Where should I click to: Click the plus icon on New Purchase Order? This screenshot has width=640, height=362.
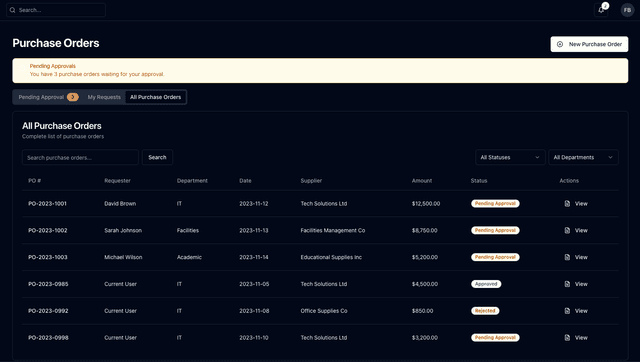point(560,44)
